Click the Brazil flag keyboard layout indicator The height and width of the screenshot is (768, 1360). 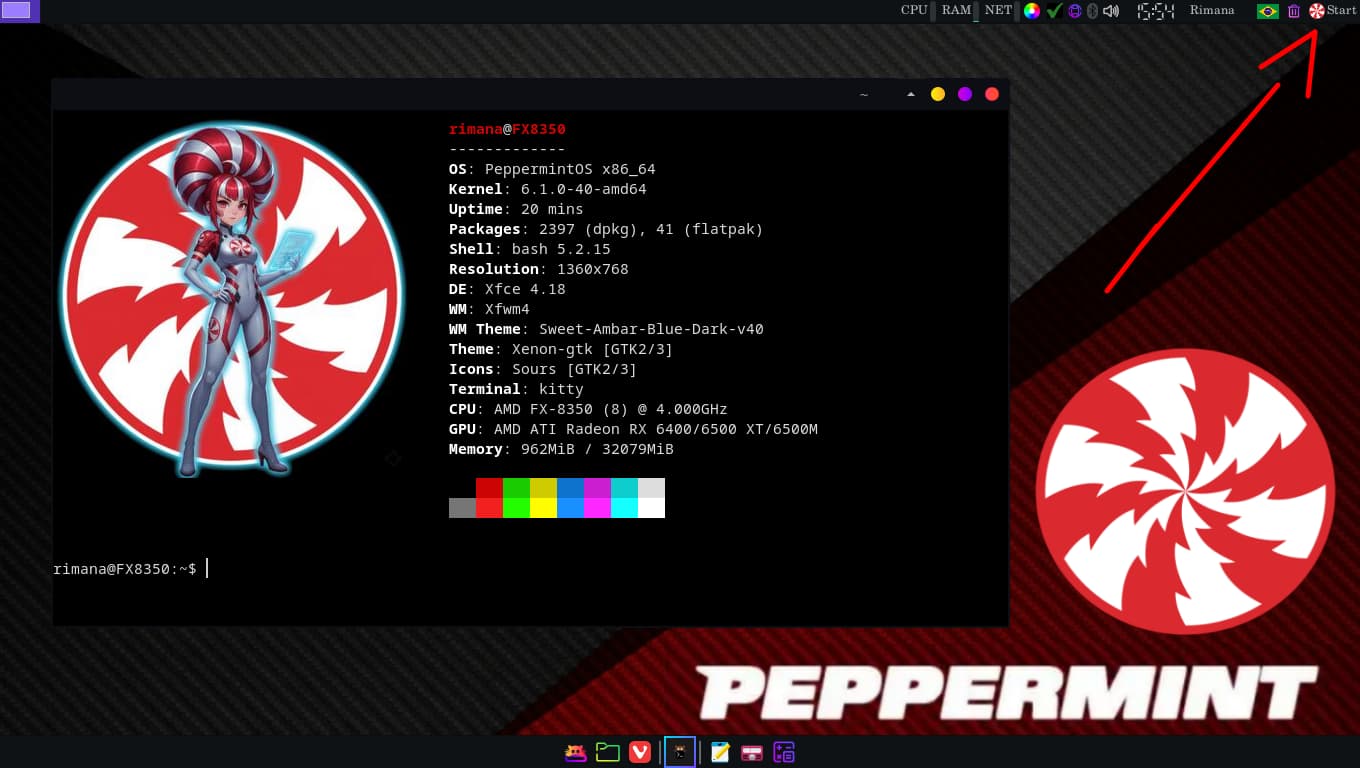[x=1267, y=11]
